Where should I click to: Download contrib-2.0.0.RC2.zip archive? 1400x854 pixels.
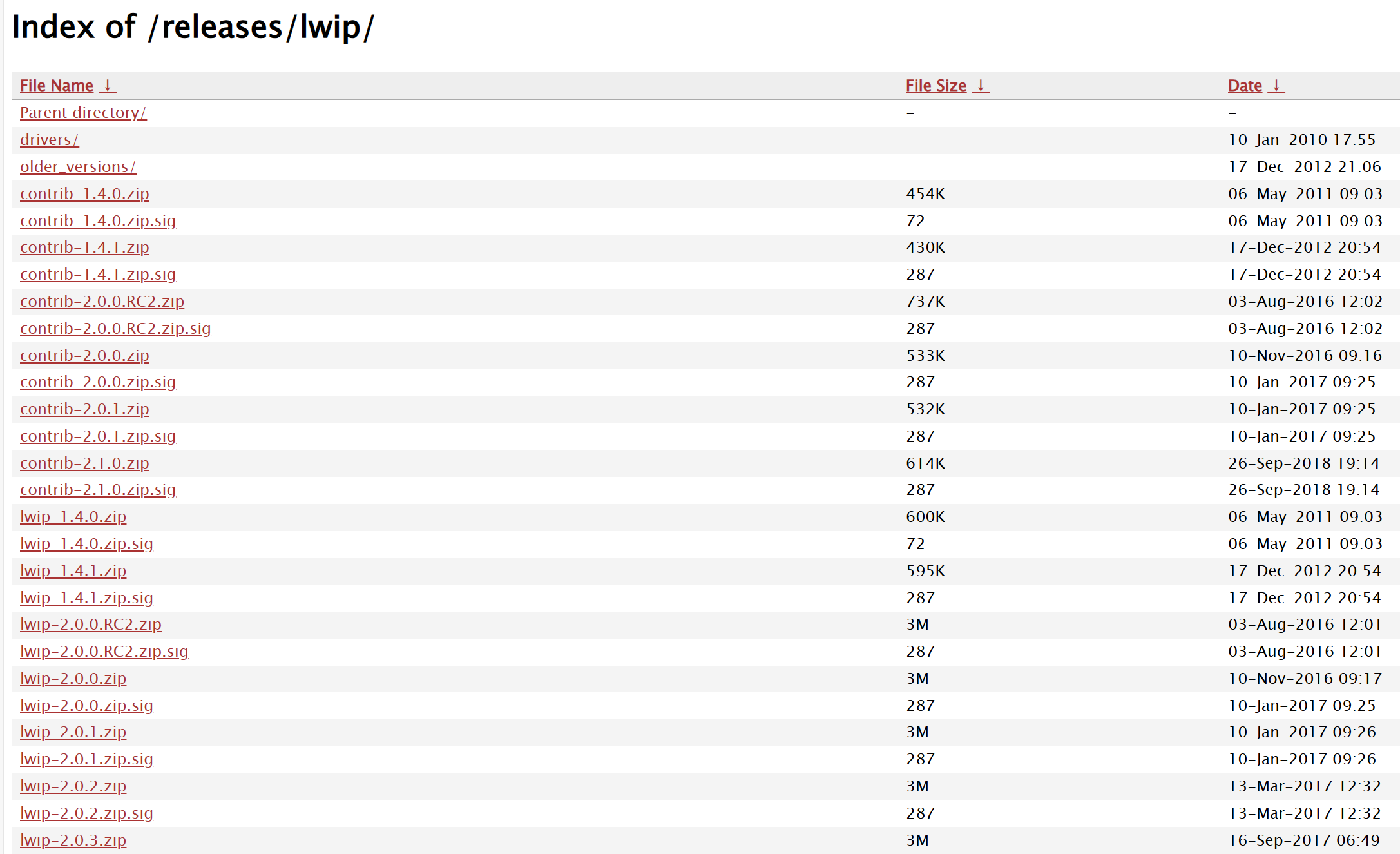102,302
